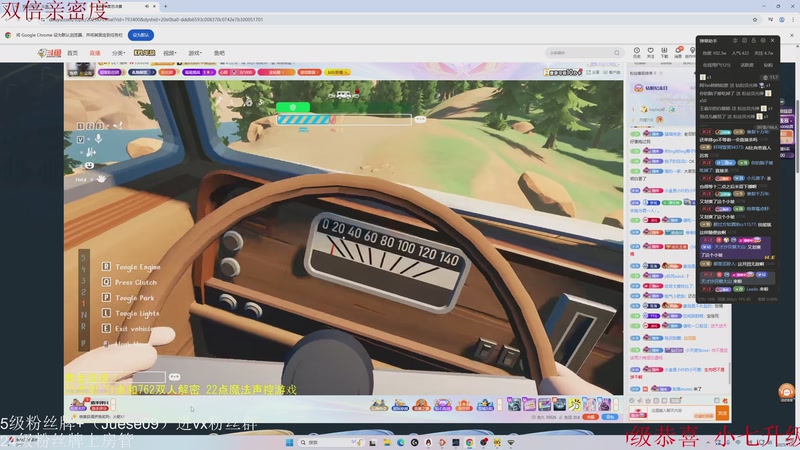
Task: Click the streamer avatar thumbnail
Action: 81,69
